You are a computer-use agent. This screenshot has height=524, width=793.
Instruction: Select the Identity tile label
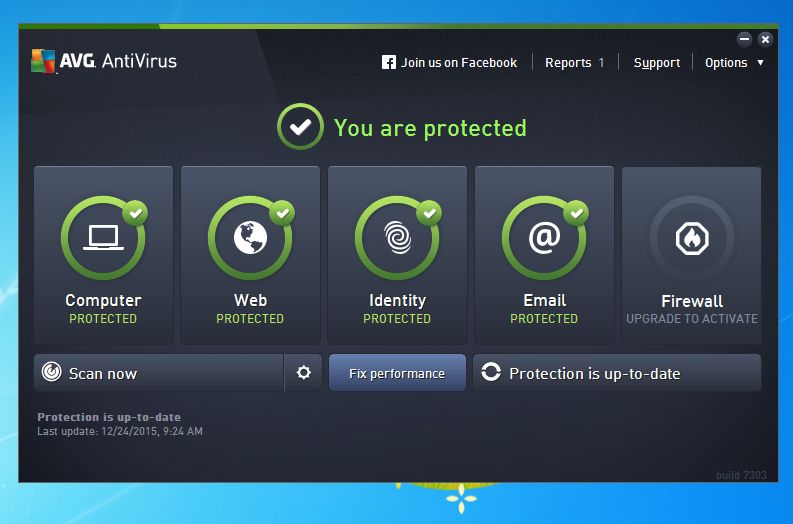[398, 300]
